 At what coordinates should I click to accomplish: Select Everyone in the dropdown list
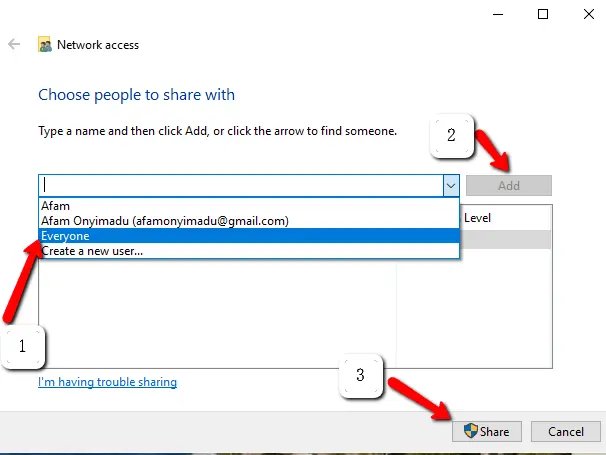coord(249,236)
